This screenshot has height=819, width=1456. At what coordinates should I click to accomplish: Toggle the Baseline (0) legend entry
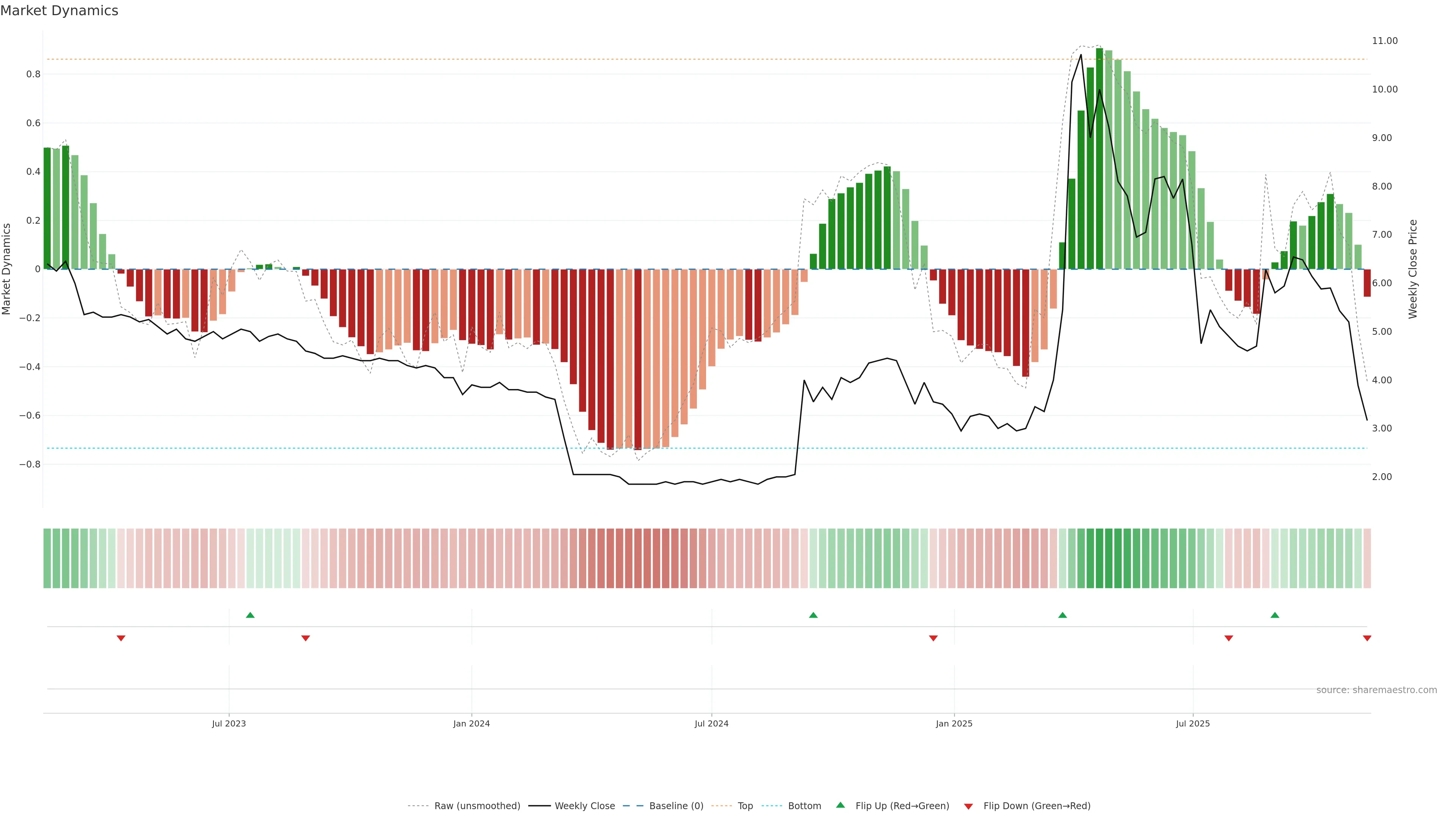(x=676, y=806)
